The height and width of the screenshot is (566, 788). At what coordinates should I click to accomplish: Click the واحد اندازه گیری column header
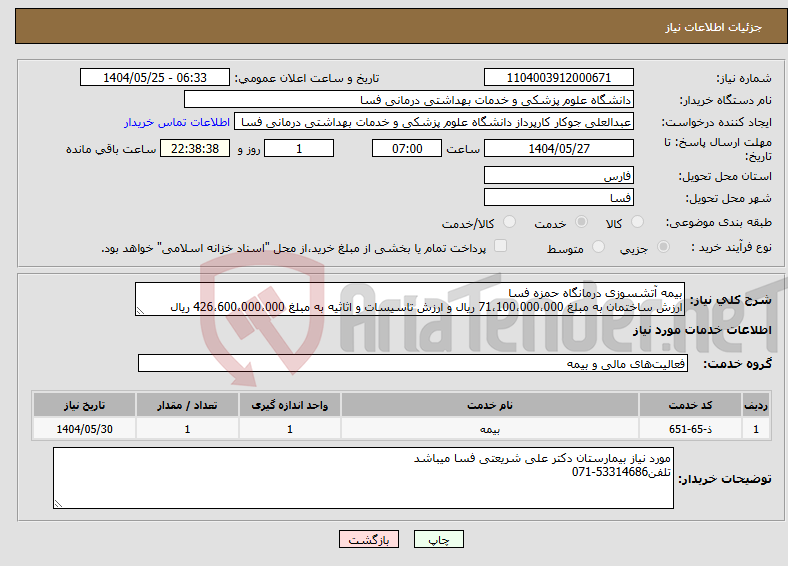point(289,405)
